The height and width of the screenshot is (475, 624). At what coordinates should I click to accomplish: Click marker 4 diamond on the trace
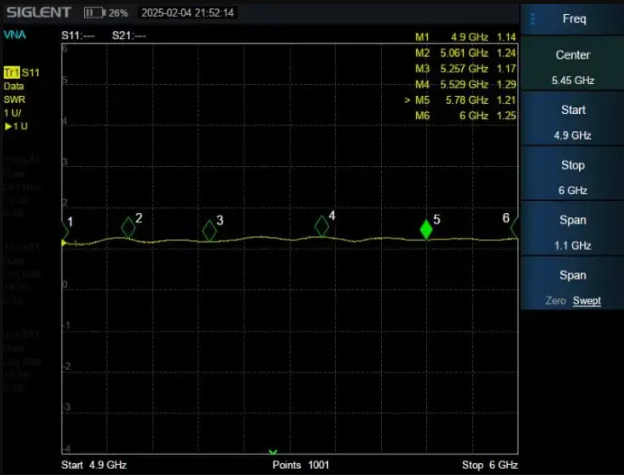(321, 226)
